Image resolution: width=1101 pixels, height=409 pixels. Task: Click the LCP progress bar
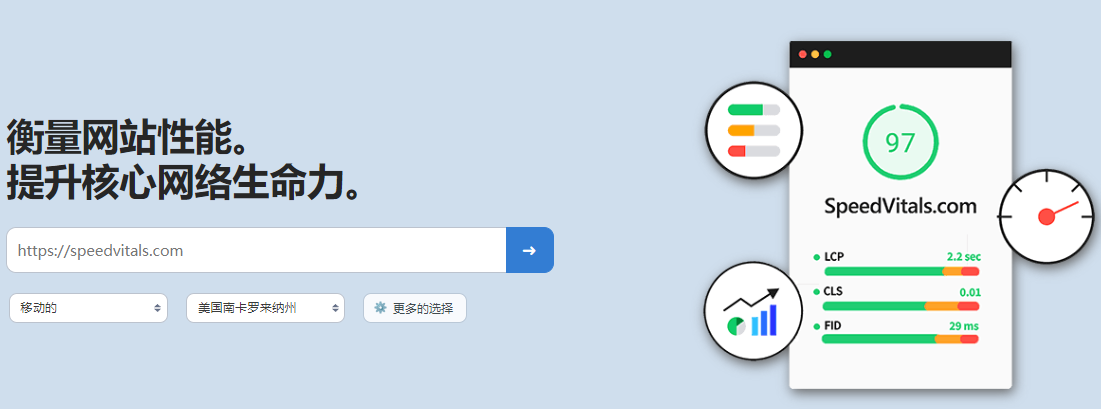click(x=901, y=271)
